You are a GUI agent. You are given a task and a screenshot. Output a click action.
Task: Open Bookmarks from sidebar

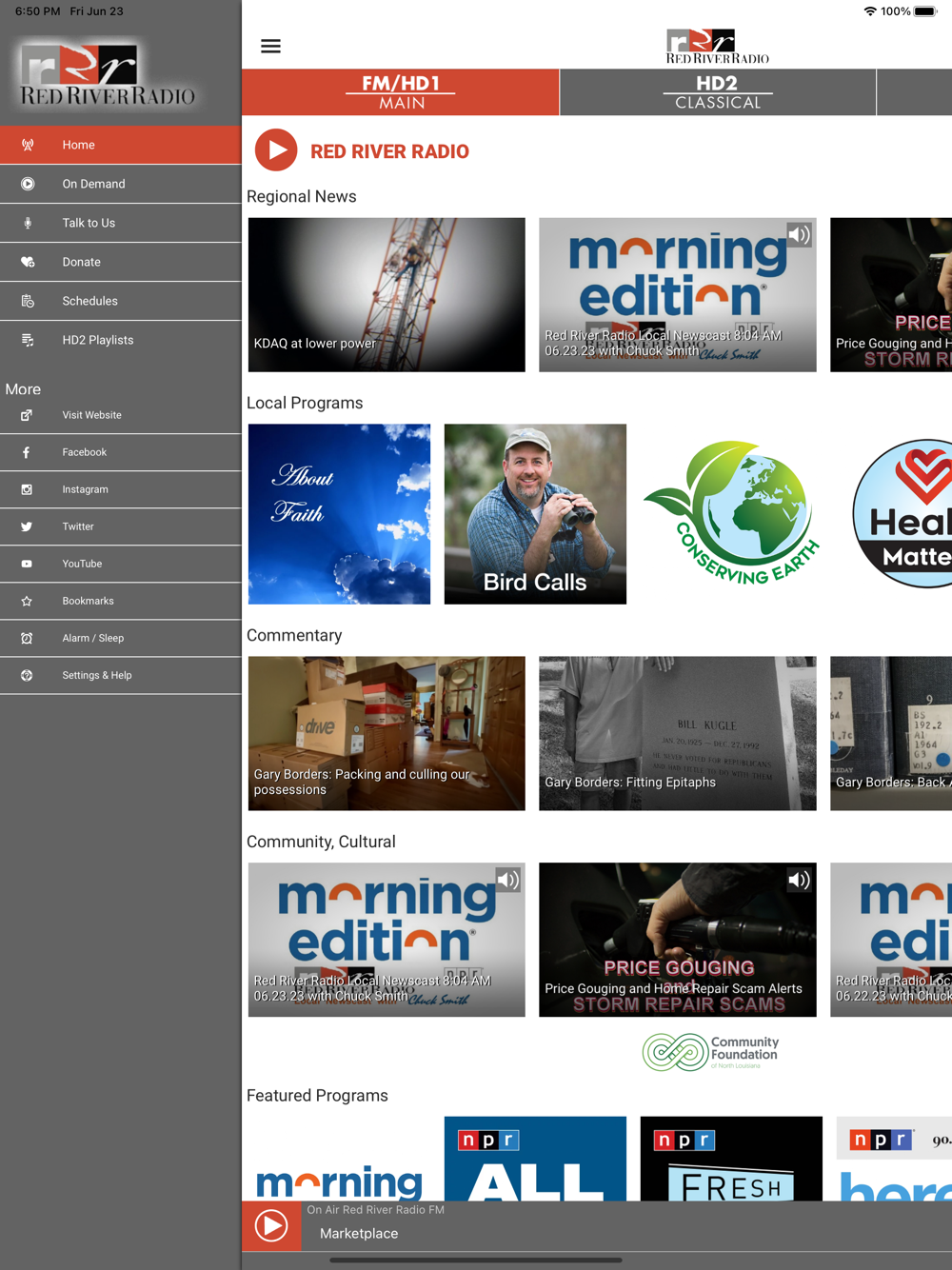[120, 601]
